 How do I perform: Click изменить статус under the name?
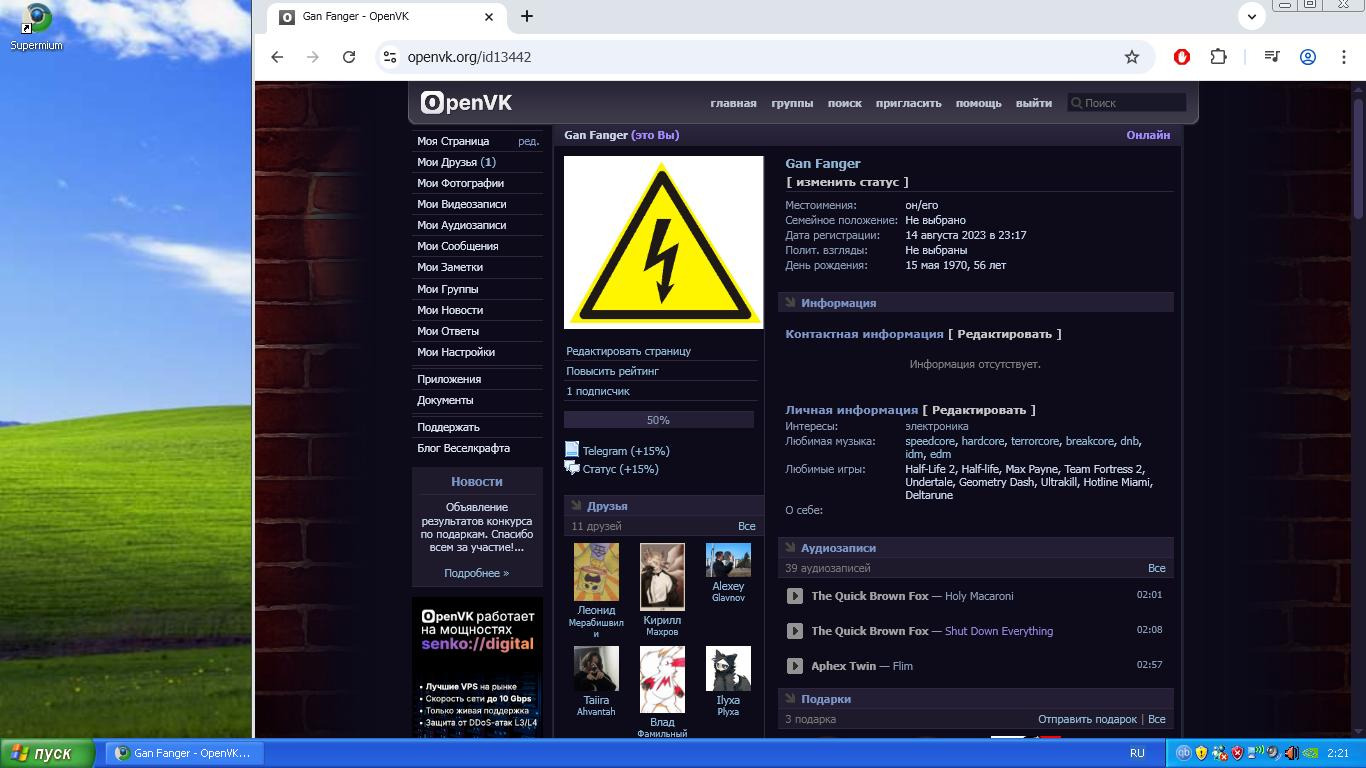click(x=847, y=182)
